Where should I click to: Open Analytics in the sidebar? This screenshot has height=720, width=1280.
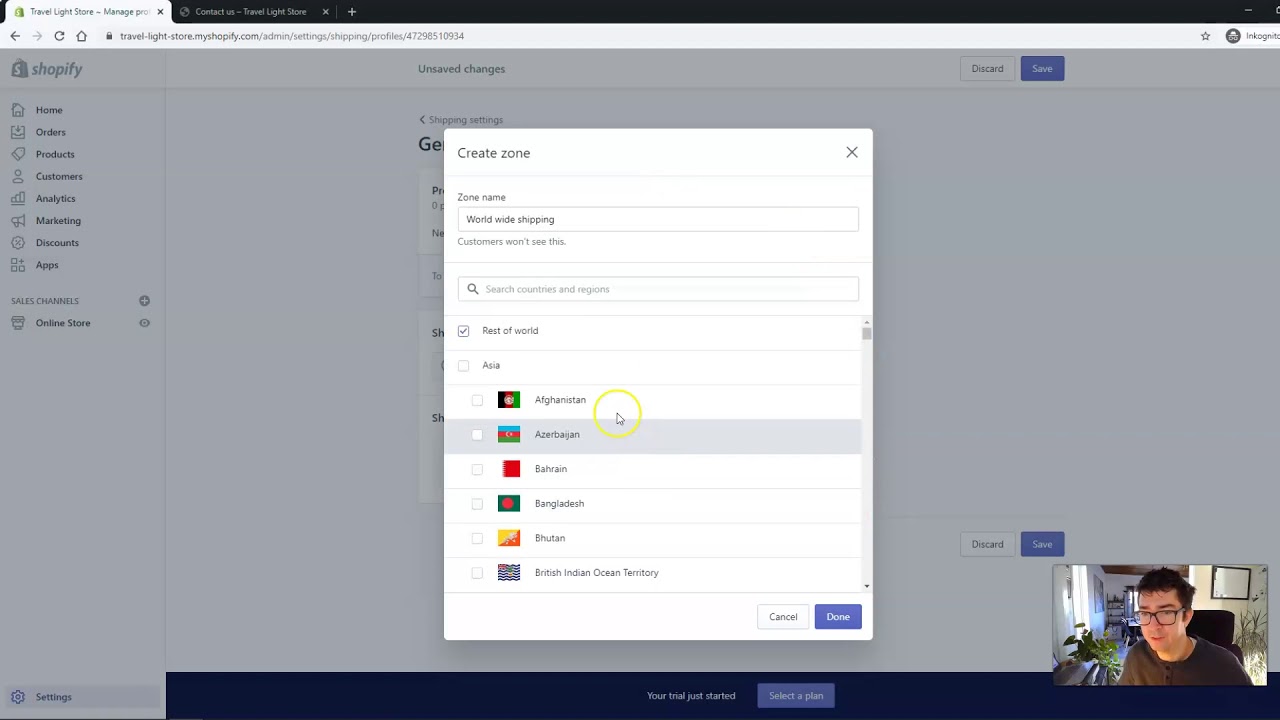click(x=56, y=198)
